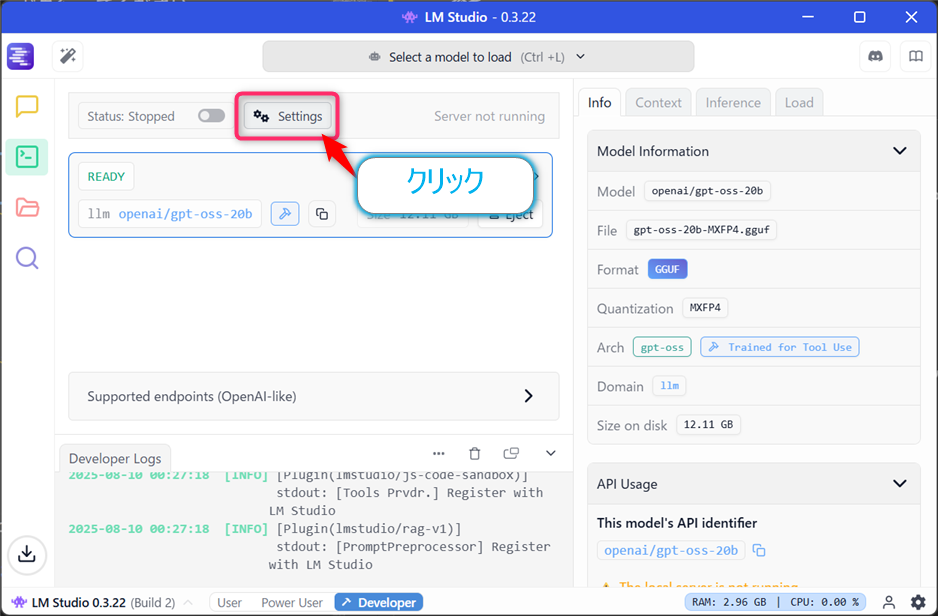
Task: Click the llm openai/gpt-oss-20b model name
Action: point(170,214)
